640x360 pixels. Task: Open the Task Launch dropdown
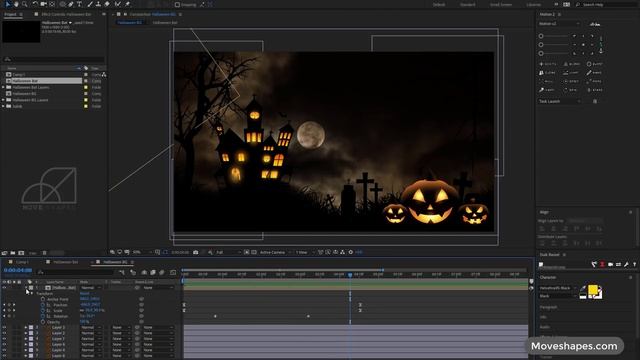click(559, 101)
